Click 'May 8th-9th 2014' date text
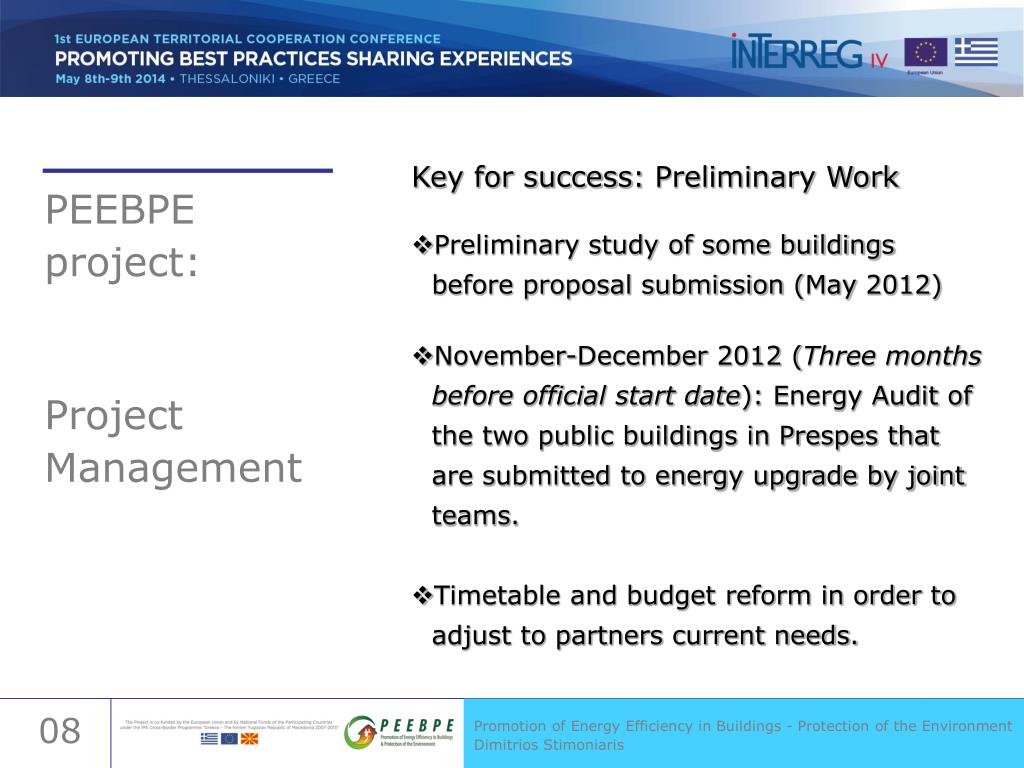The width and height of the screenshot is (1024, 768). tap(110, 79)
